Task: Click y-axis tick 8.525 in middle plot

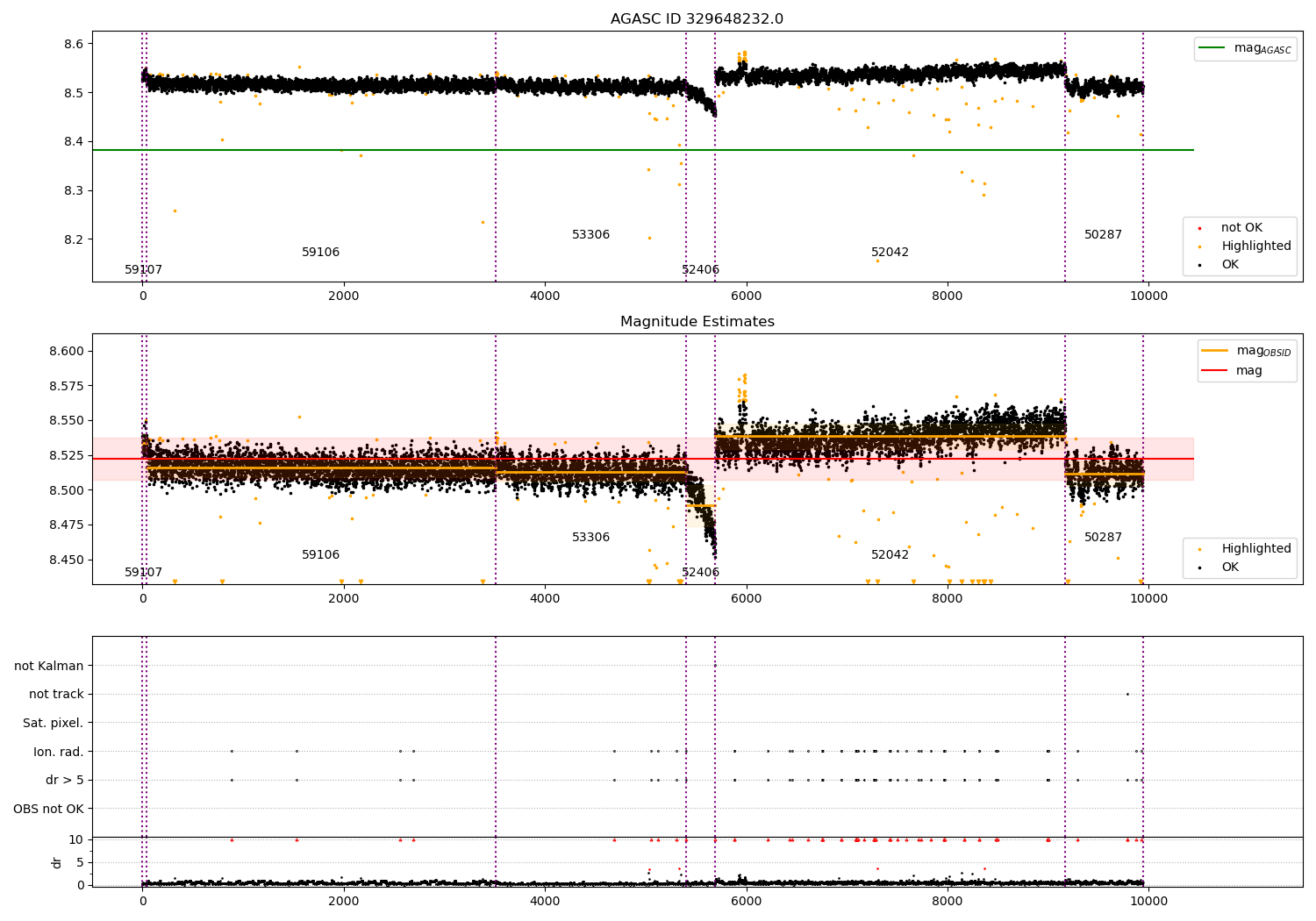Action: pyautogui.click(x=67, y=456)
